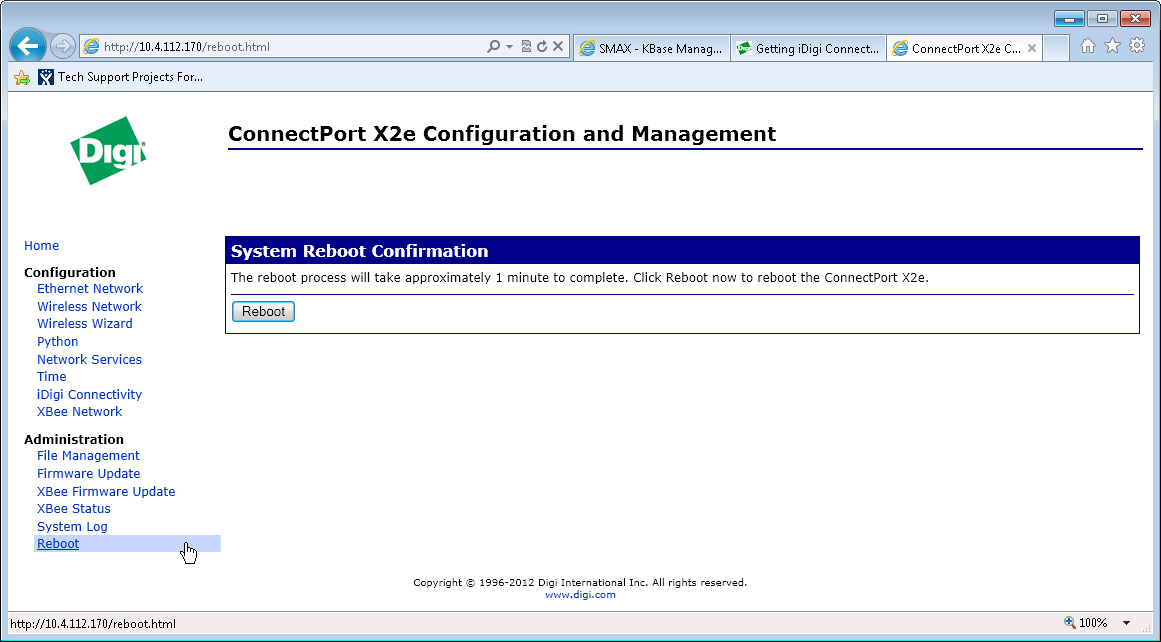This screenshot has height=642, width=1161.
Task: Click the browser Back arrow button
Action: click(28, 46)
